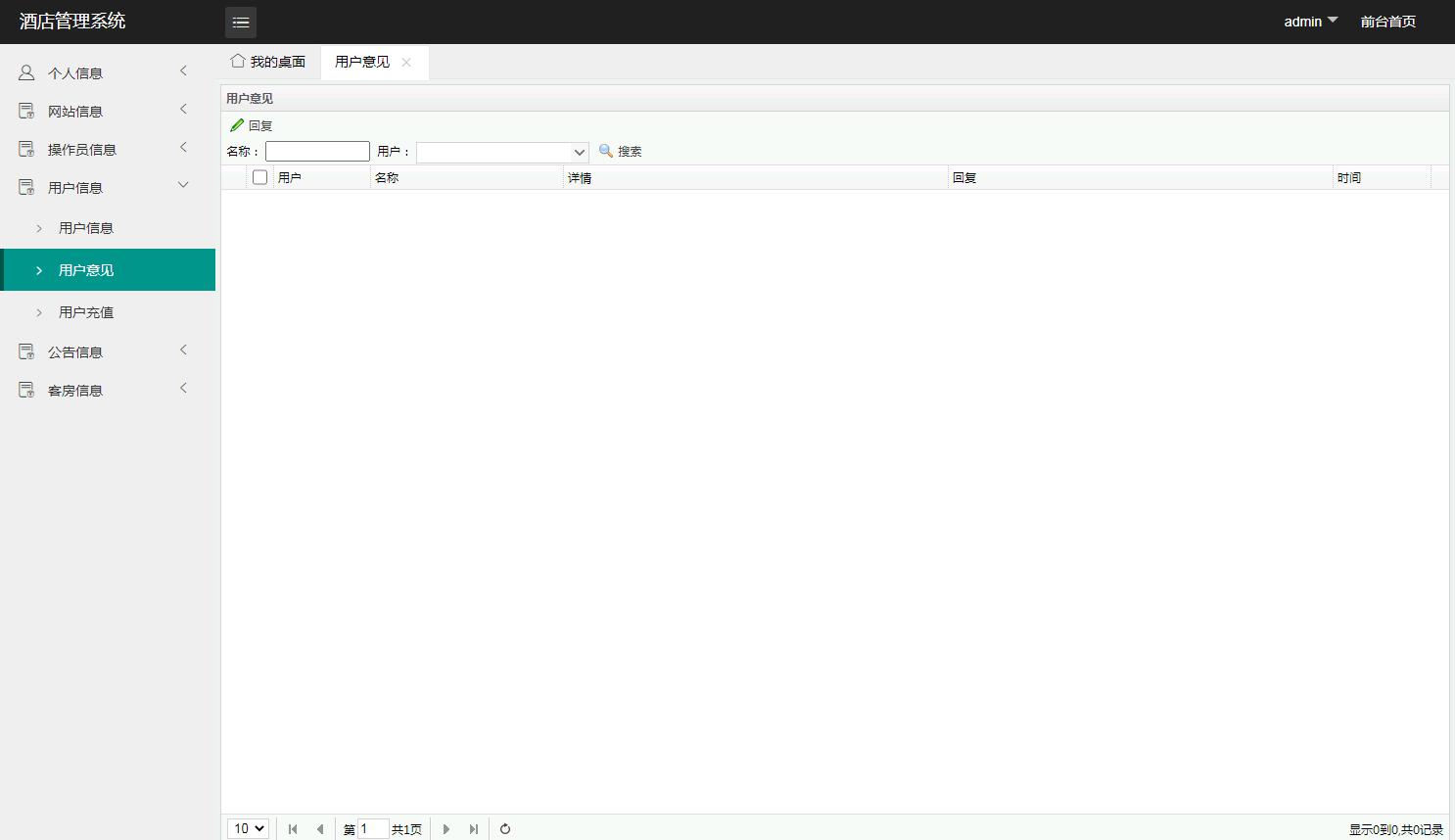
Task: Refresh the 用户意见 table
Action: tap(505, 829)
